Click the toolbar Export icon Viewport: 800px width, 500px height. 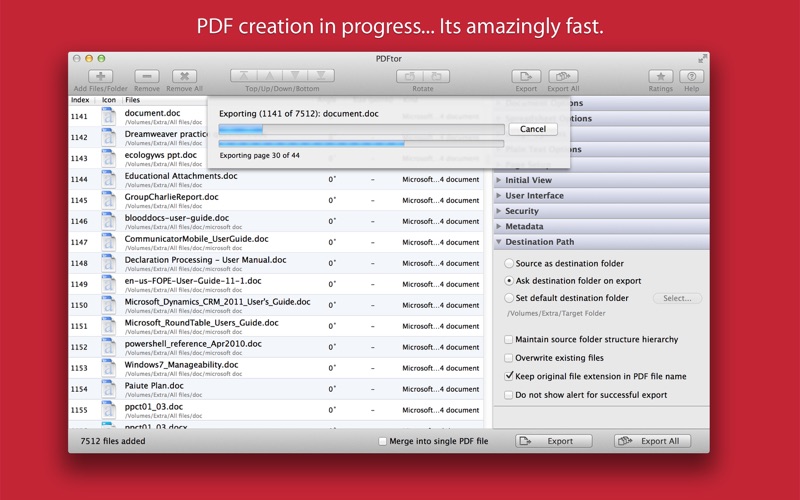[526, 77]
